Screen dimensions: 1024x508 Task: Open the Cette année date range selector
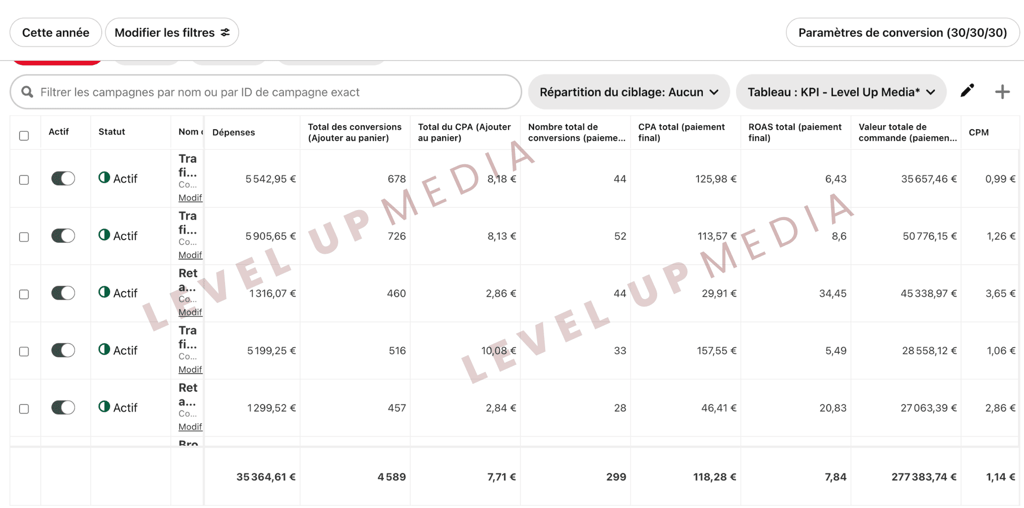[56, 33]
